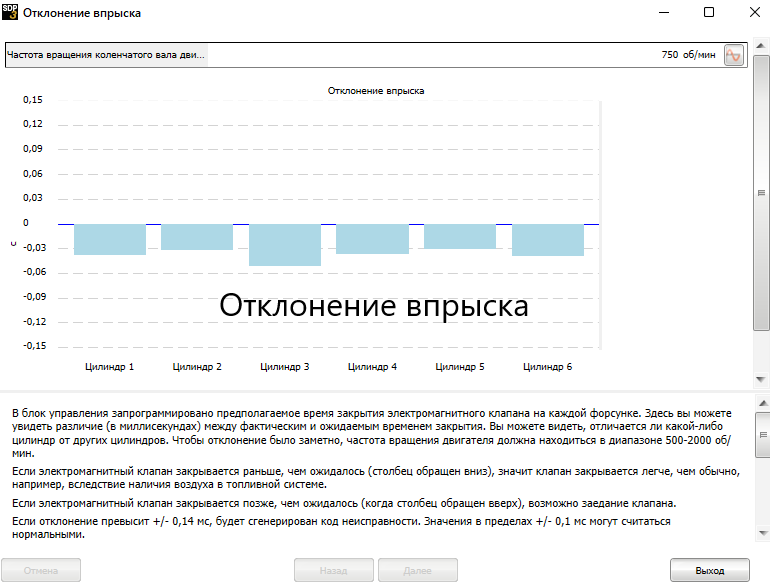Viewport: 770px width, 583px height.
Task: Click the paragraph starting 'Если отклонение превысит'
Action: (341, 527)
